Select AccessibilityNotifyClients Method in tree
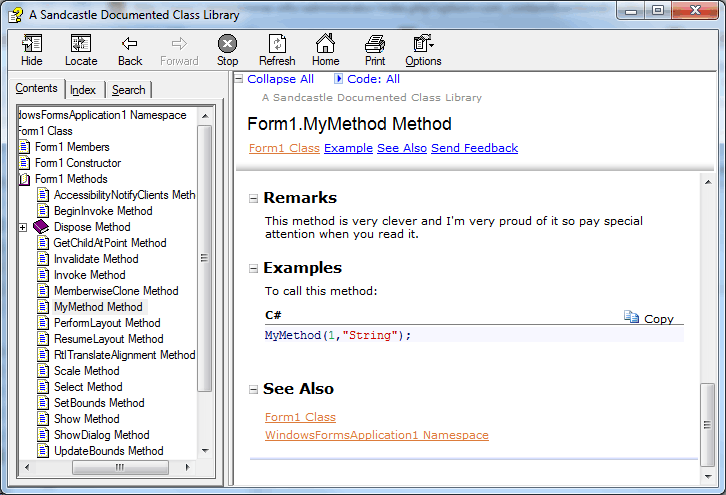The height and width of the screenshot is (495, 726). (124, 195)
